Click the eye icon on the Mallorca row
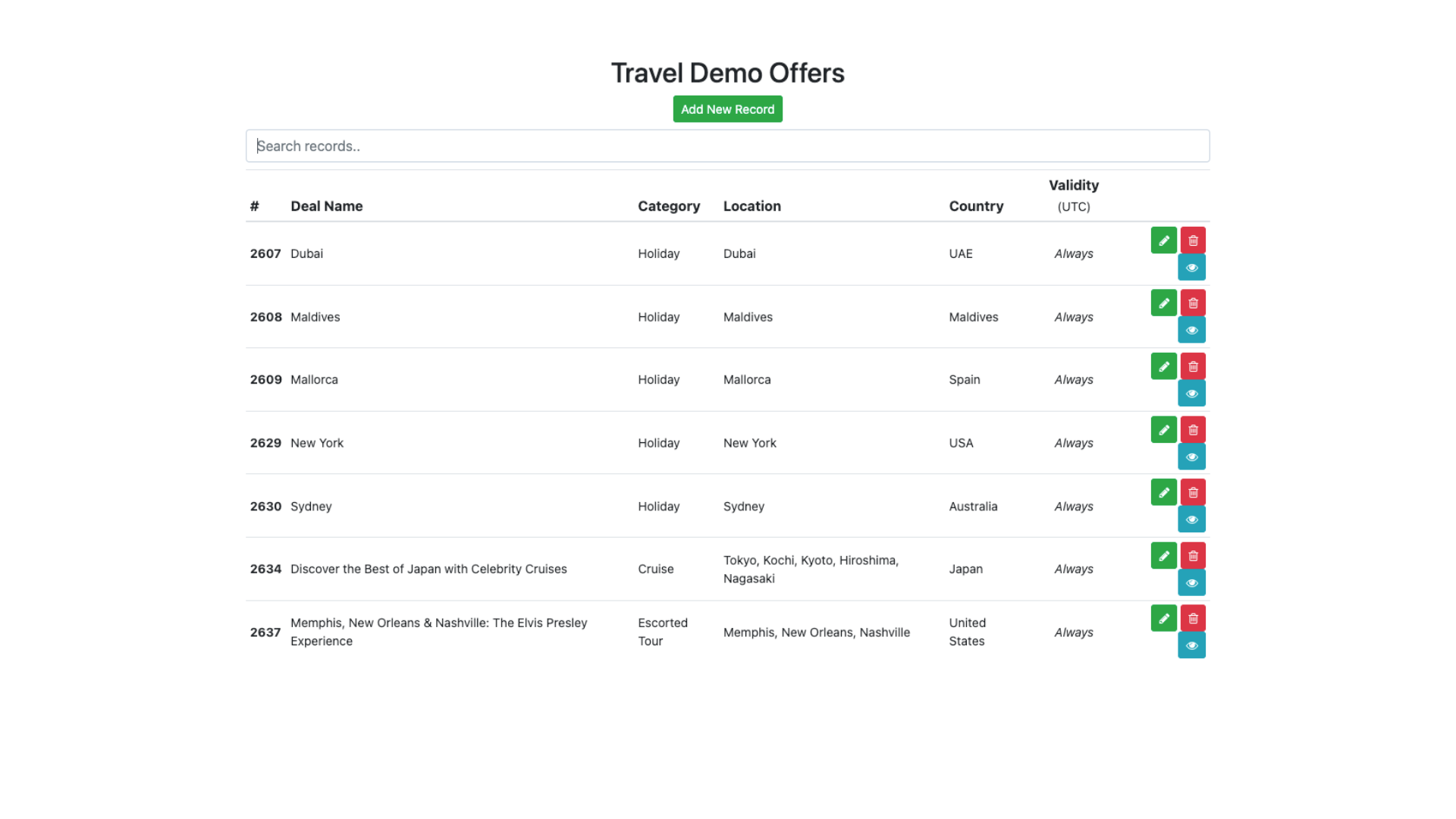1456x819 pixels. point(1191,393)
